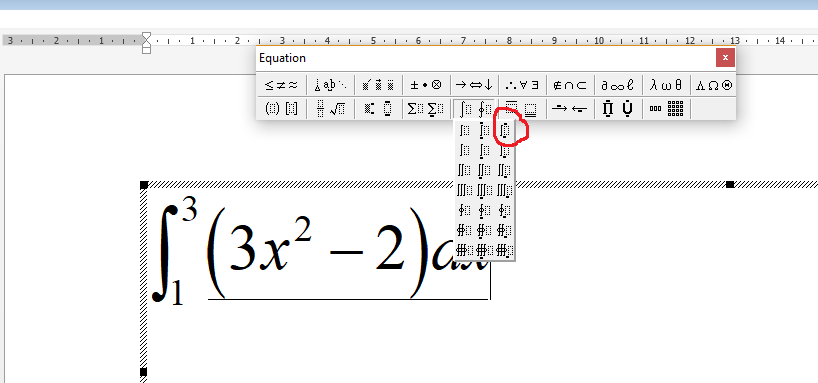This screenshot has width=818, height=383.
Task: Insert volume integral with underscript limit
Action: point(485,250)
